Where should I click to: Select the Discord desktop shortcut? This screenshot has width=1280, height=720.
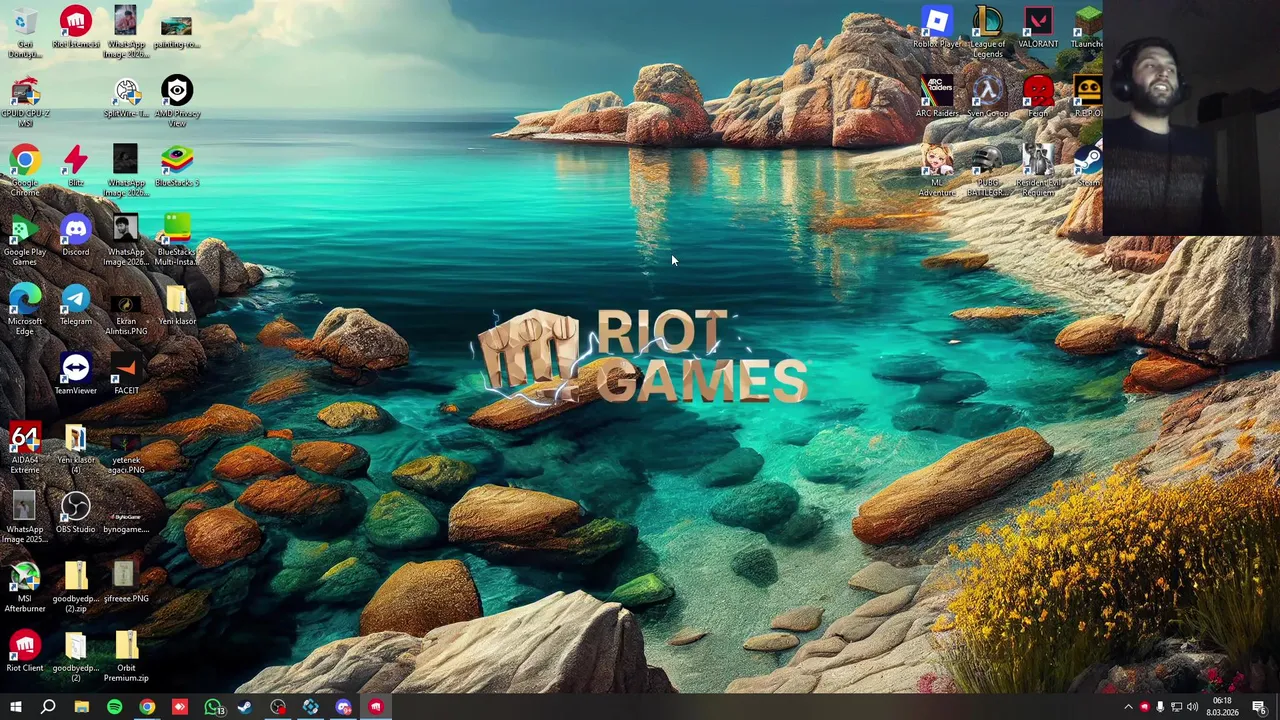(76, 235)
